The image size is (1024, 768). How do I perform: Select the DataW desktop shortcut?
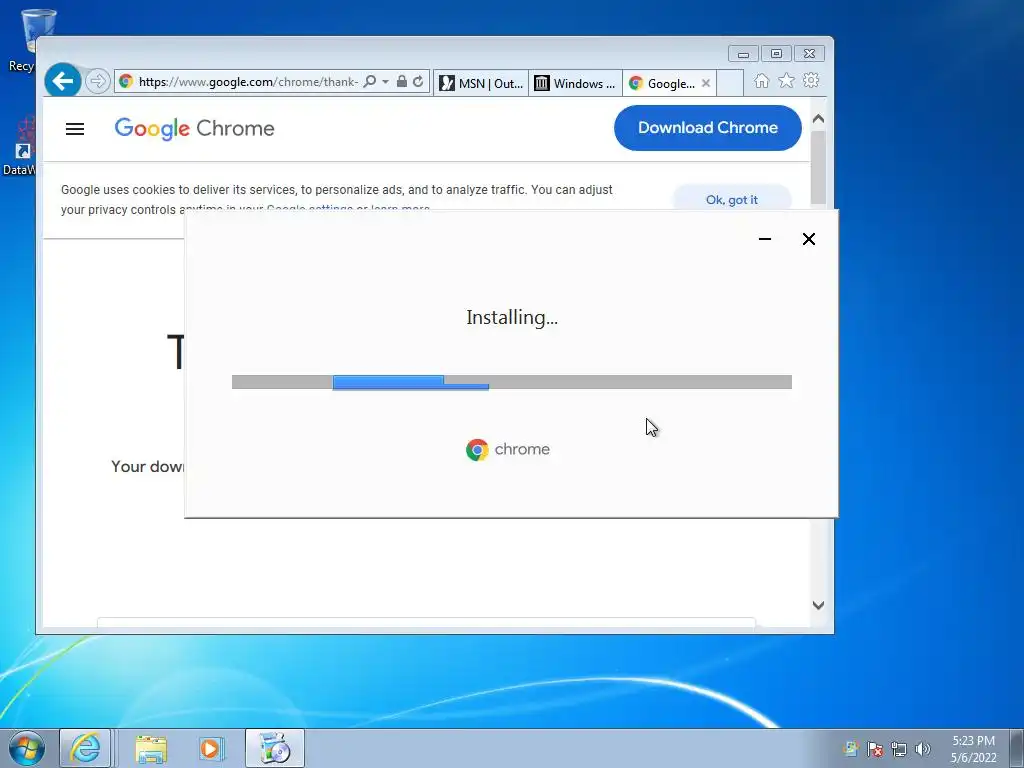coord(20,147)
